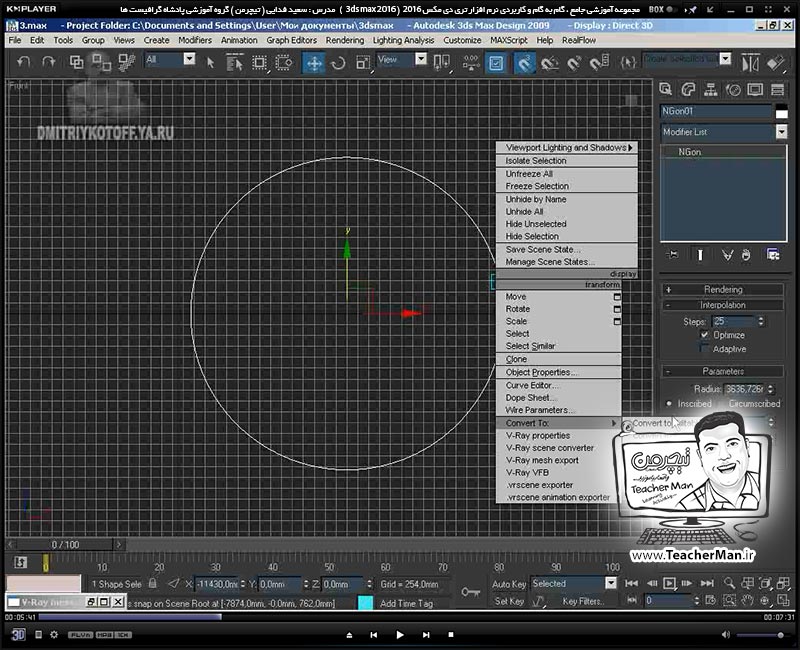Toggle the Adaptive checkbox

point(705,348)
